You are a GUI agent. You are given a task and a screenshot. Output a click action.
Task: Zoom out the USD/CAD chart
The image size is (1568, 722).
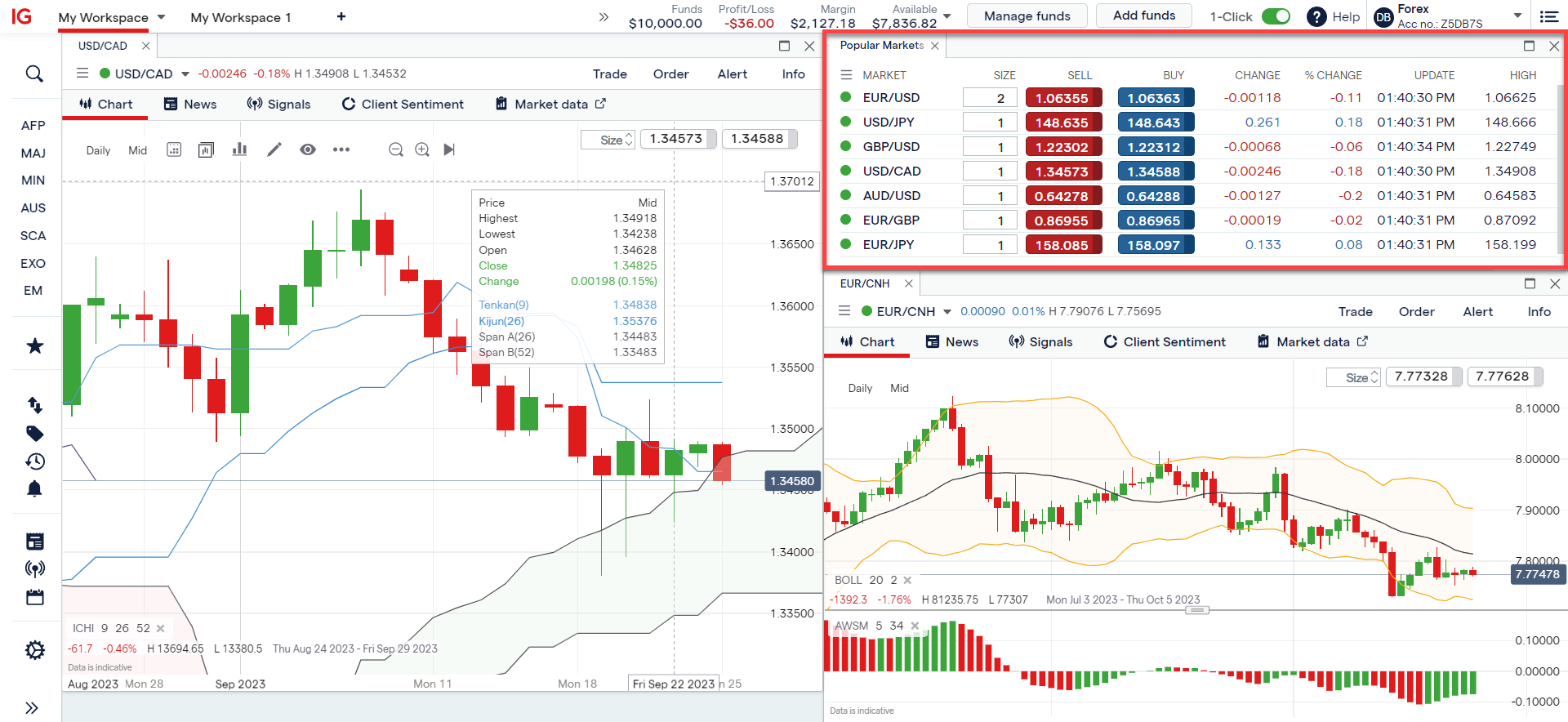tap(396, 149)
